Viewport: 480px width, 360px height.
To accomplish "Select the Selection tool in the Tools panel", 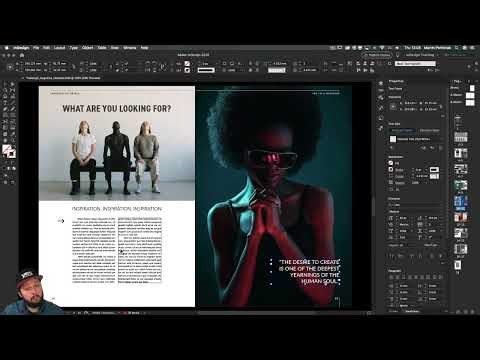I will [x=5, y=84].
